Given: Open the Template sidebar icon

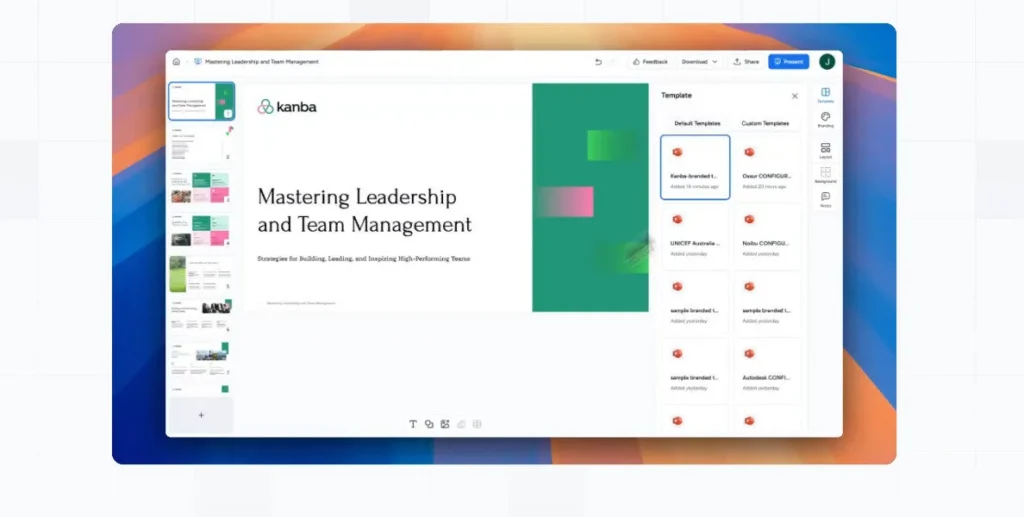Looking at the screenshot, I should coord(825,95).
